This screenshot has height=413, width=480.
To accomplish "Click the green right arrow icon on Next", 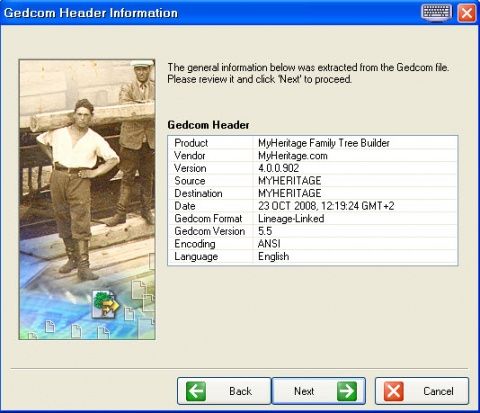I will tap(347, 391).
